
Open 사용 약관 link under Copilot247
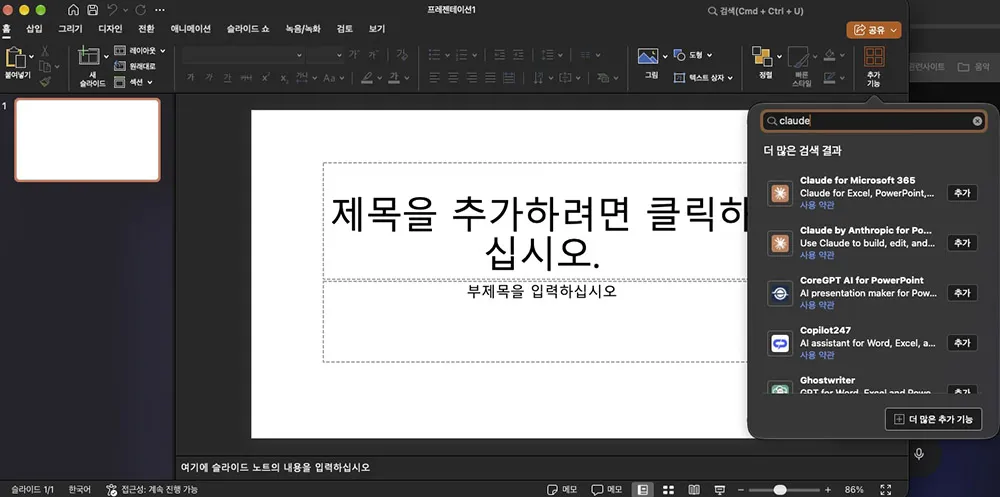[817, 355]
